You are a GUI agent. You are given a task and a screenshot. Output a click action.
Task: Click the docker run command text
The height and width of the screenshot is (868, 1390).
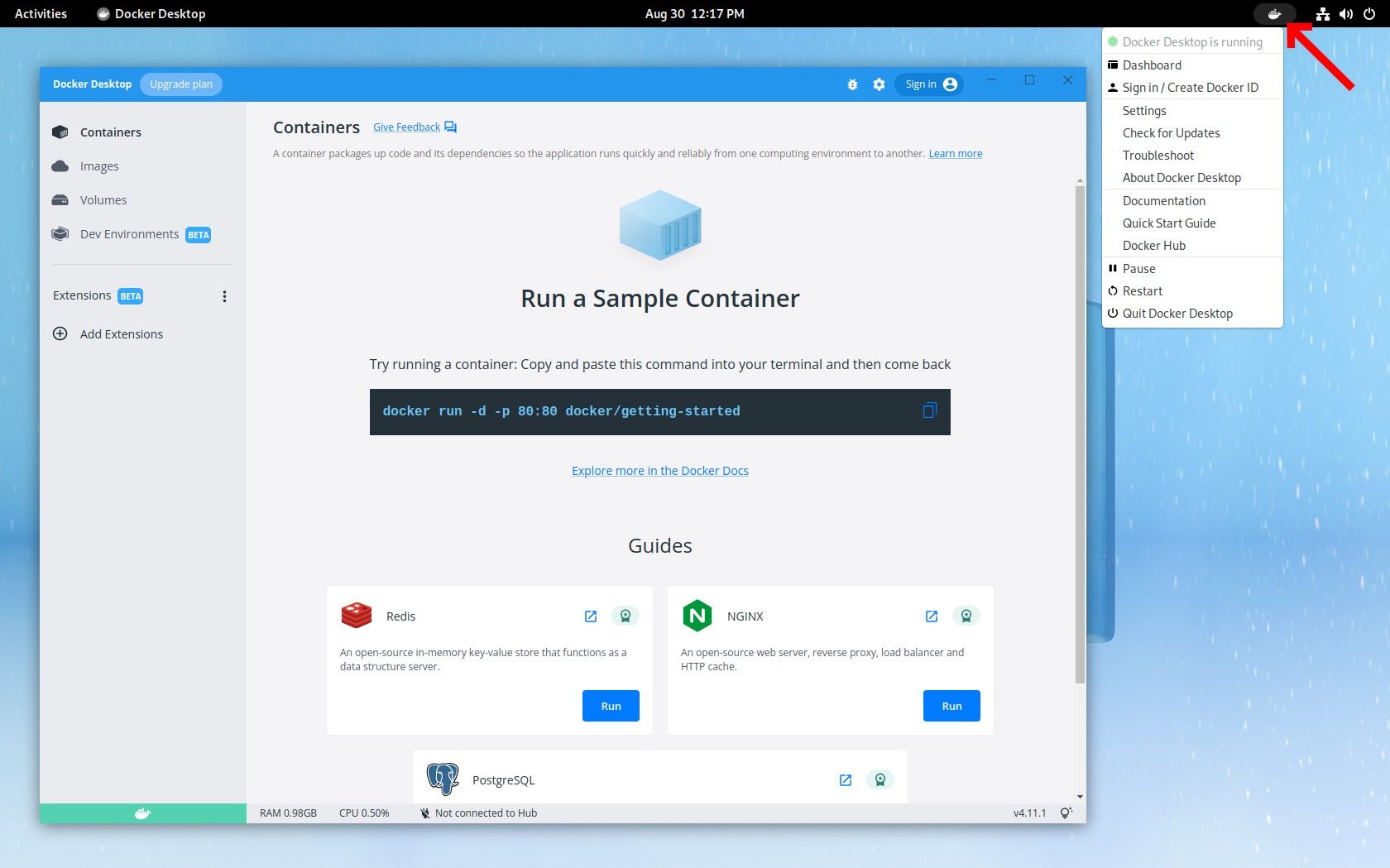(561, 411)
